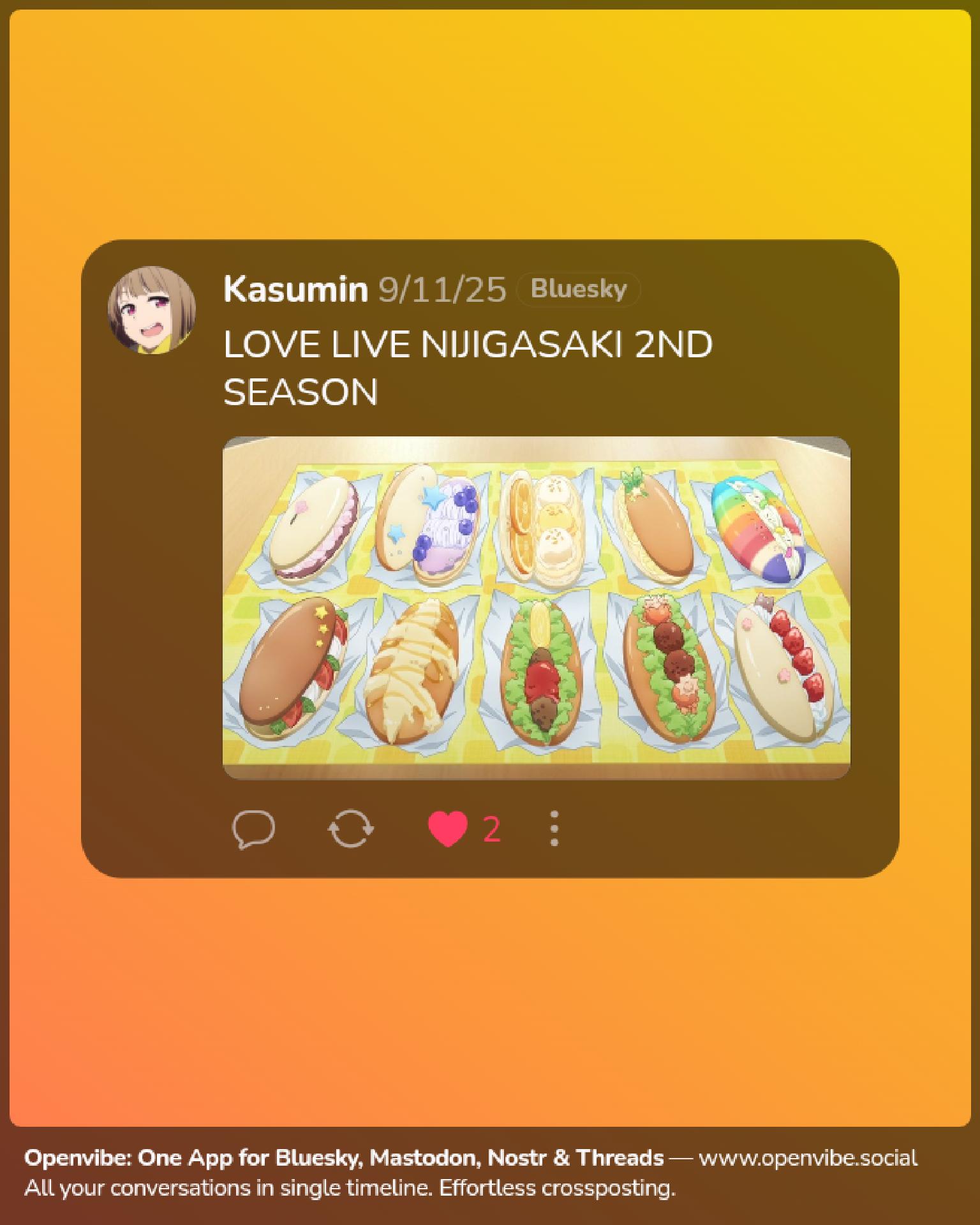The height and width of the screenshot is (1225, 980).
Task: Unlike the post via the pink heart
Action: coord(447,829)
